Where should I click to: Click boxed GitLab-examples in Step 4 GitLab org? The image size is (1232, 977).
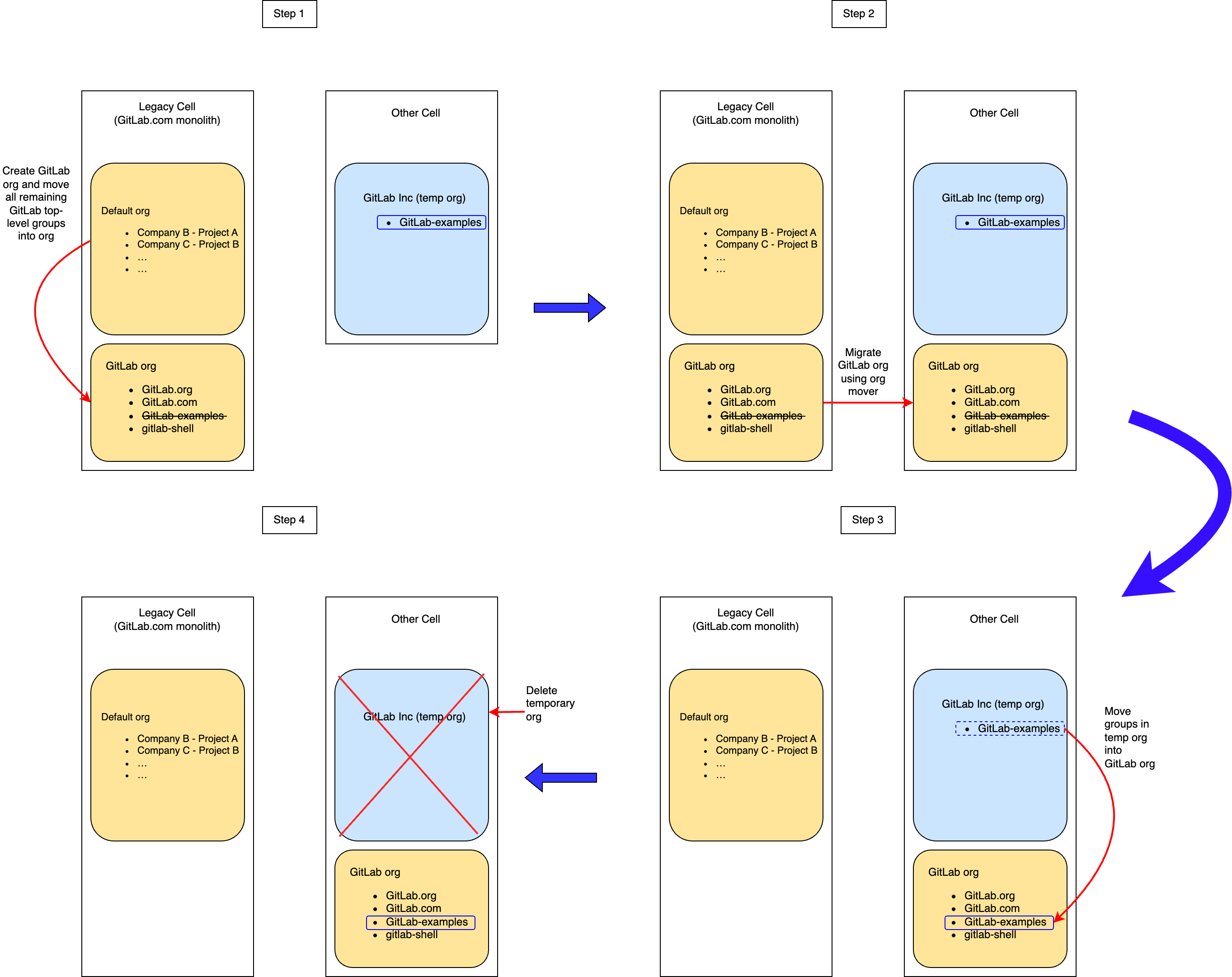[421, 922]
